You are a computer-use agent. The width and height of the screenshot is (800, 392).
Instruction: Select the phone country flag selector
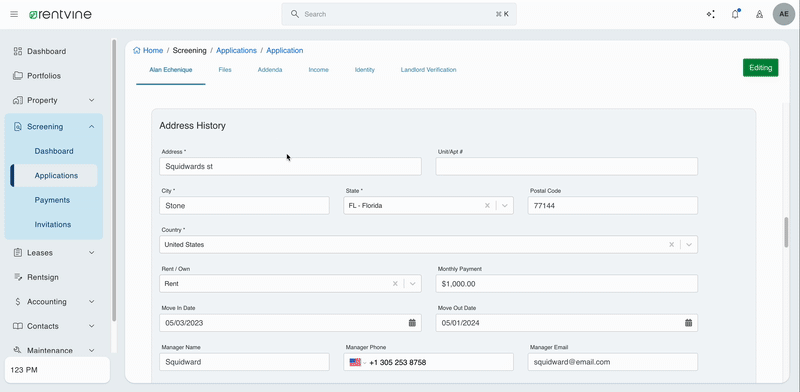point(358,362)
